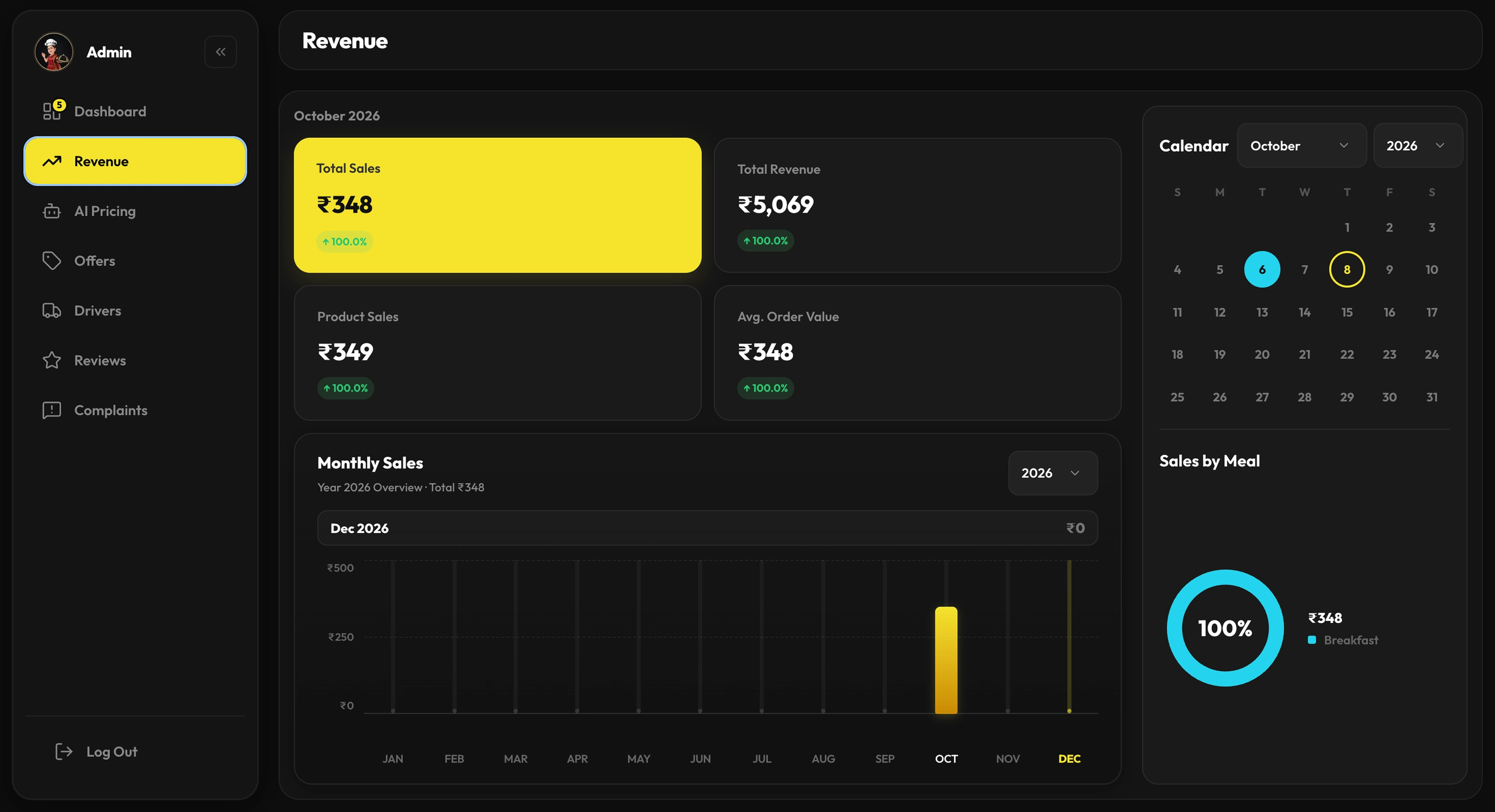Open the Complaints label in sidebar
This screenshot has width=1495, height=812.
(111, 410)
